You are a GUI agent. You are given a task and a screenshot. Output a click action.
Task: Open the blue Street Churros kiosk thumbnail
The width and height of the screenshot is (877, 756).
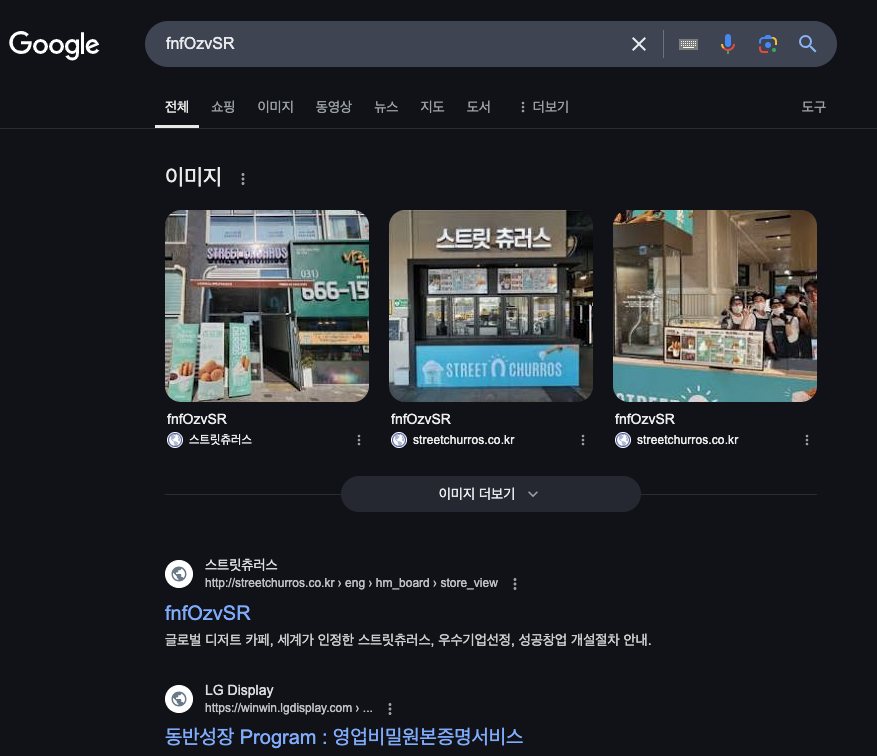tap(491, 305)
